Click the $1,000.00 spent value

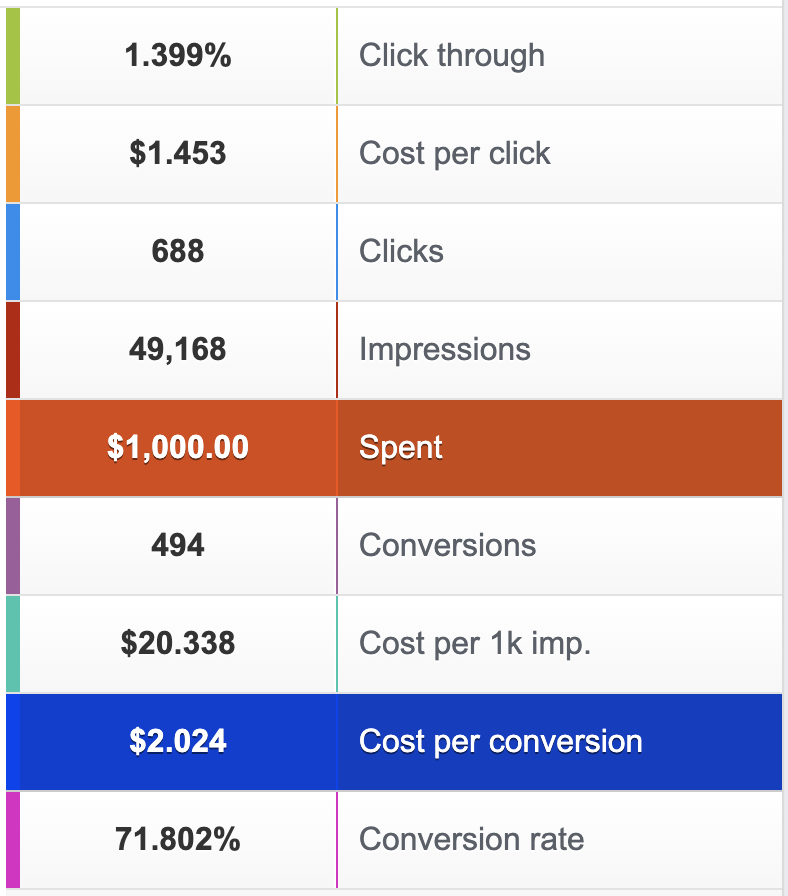(178, 447)
